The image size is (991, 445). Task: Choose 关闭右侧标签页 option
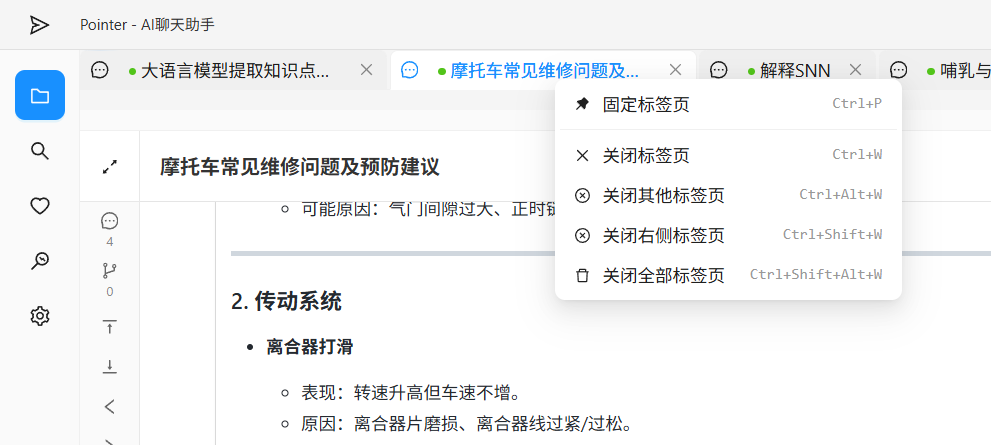click(x=663, y=235)
